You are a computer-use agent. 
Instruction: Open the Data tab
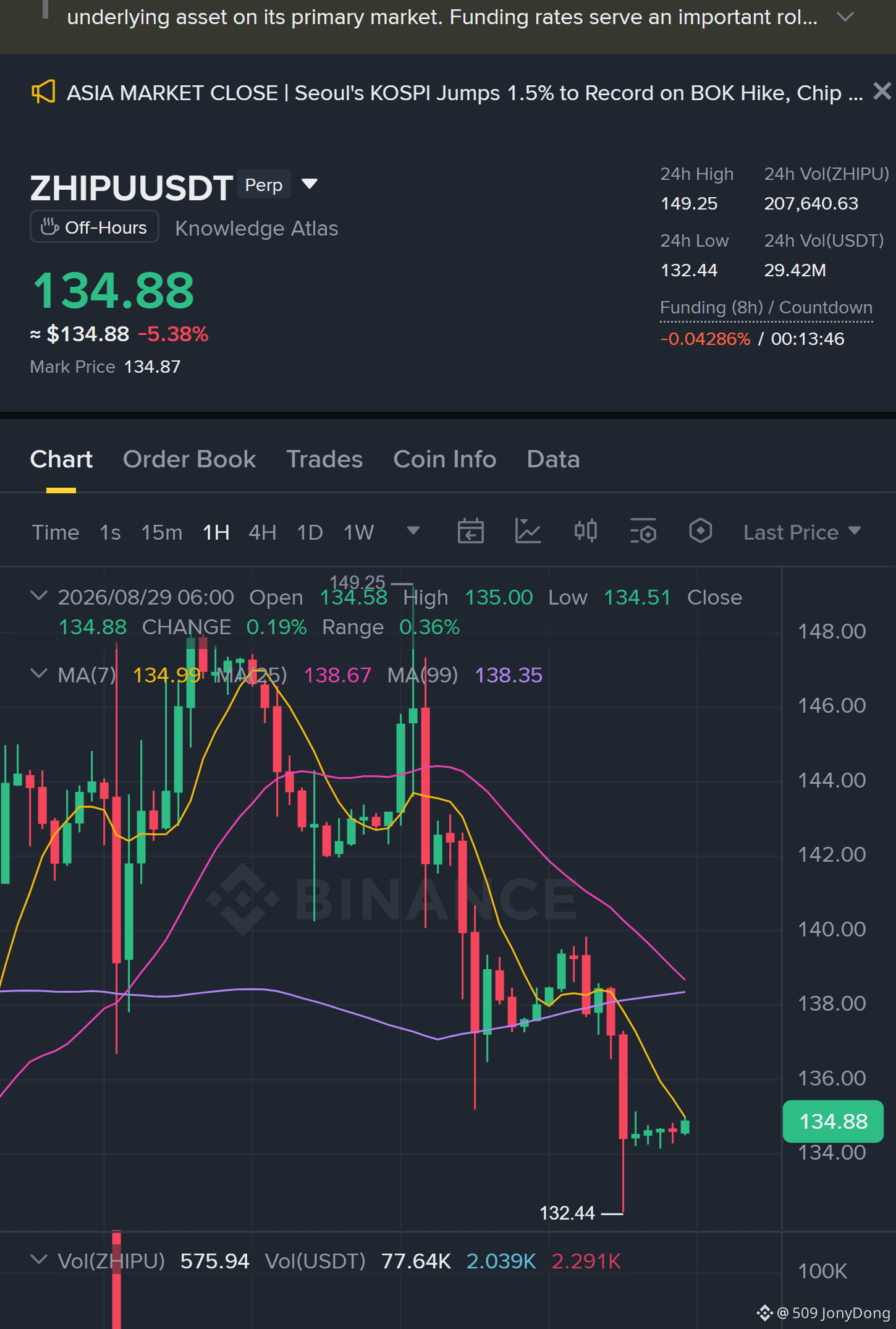click(x=553, y=459)
